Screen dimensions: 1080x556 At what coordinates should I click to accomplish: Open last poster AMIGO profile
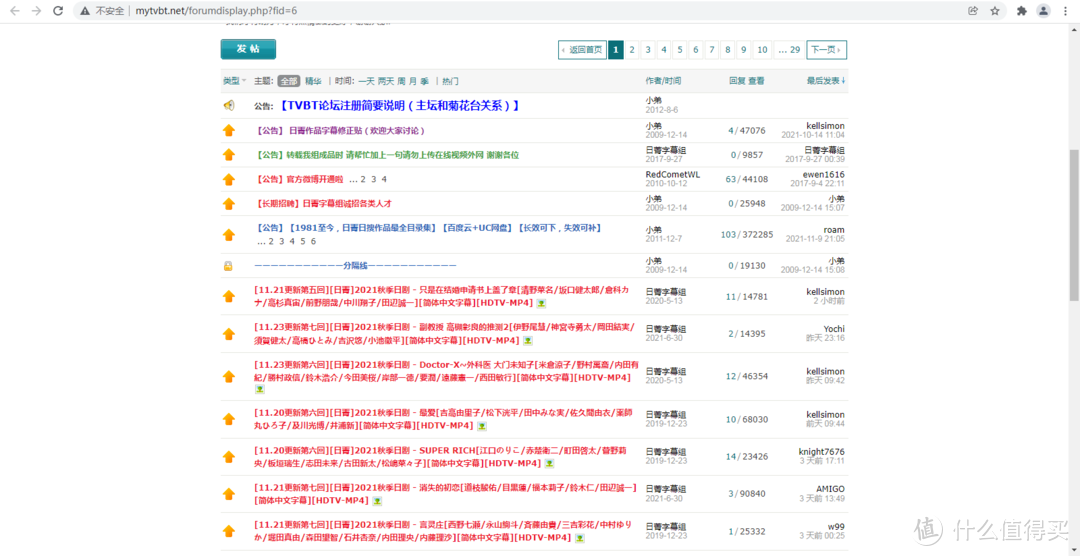pos(831,488)
